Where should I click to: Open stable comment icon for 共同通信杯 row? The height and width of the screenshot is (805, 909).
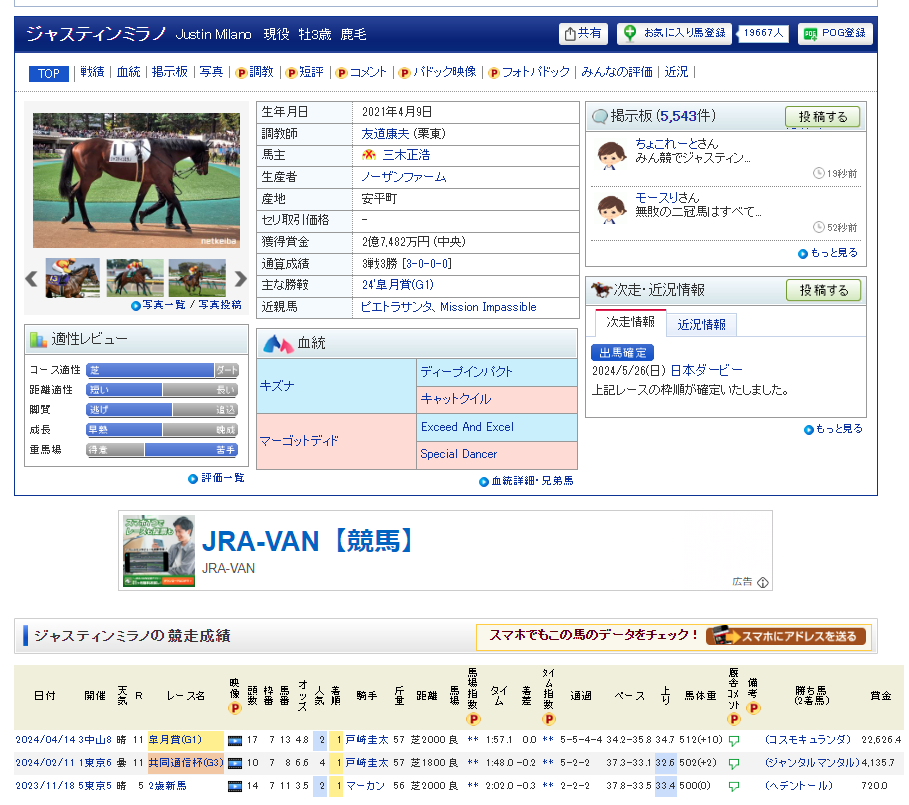pyautogui.click(x=734, y=762)
